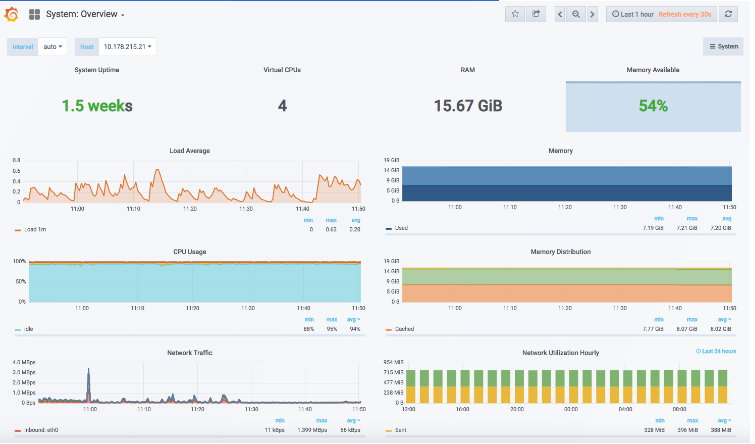Open the System dashboard links menu
Screen dimensions: 755x444
click(x=723, y=47)
